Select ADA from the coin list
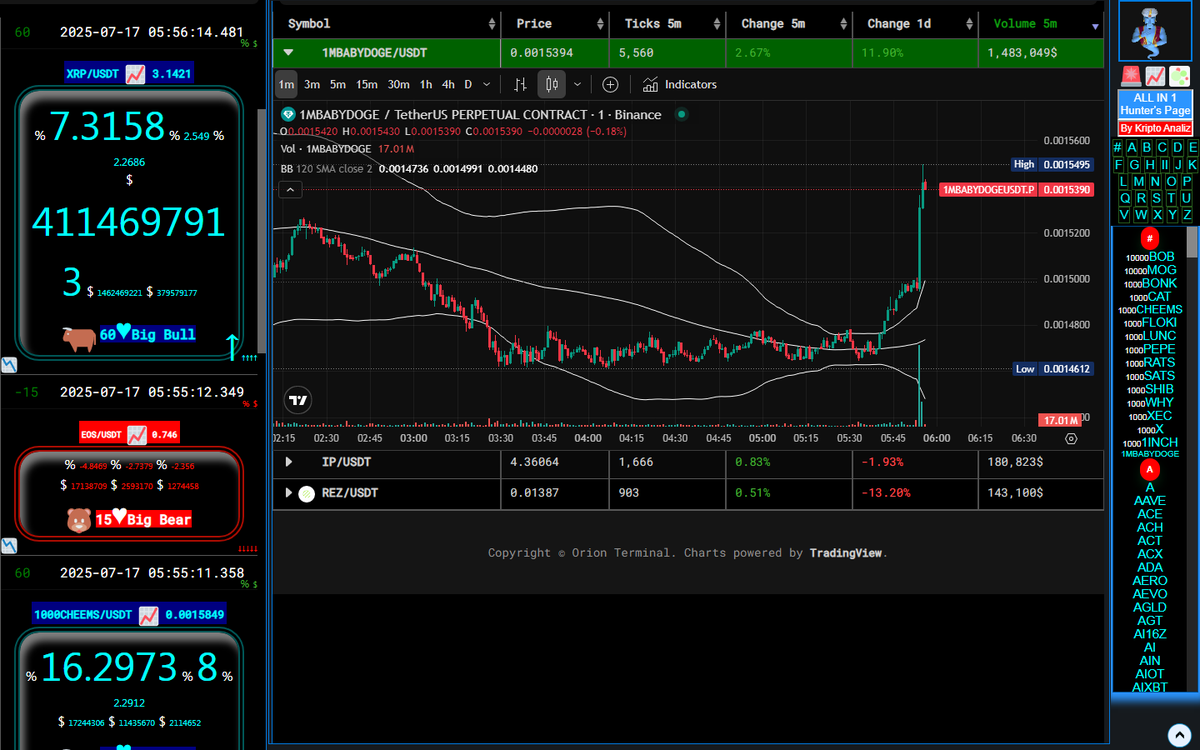Viewport: 1200px width, 750px height. (1150, 567)
